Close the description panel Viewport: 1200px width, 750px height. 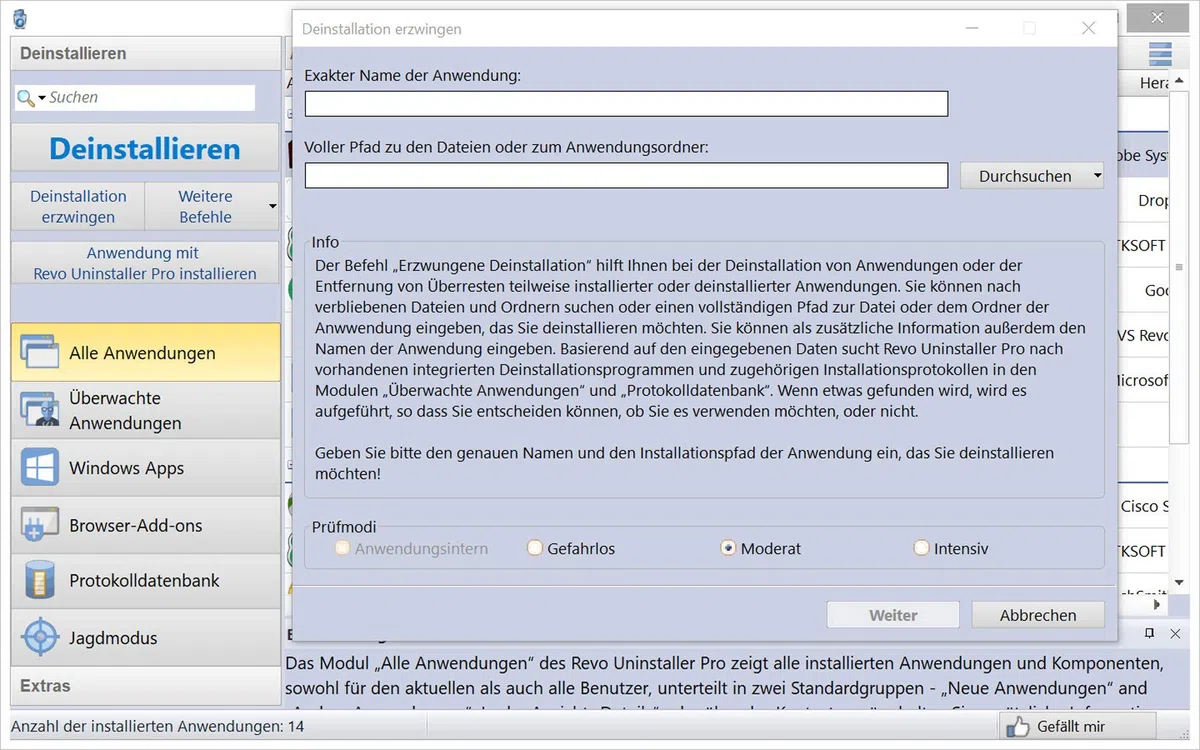(1176, 633)
